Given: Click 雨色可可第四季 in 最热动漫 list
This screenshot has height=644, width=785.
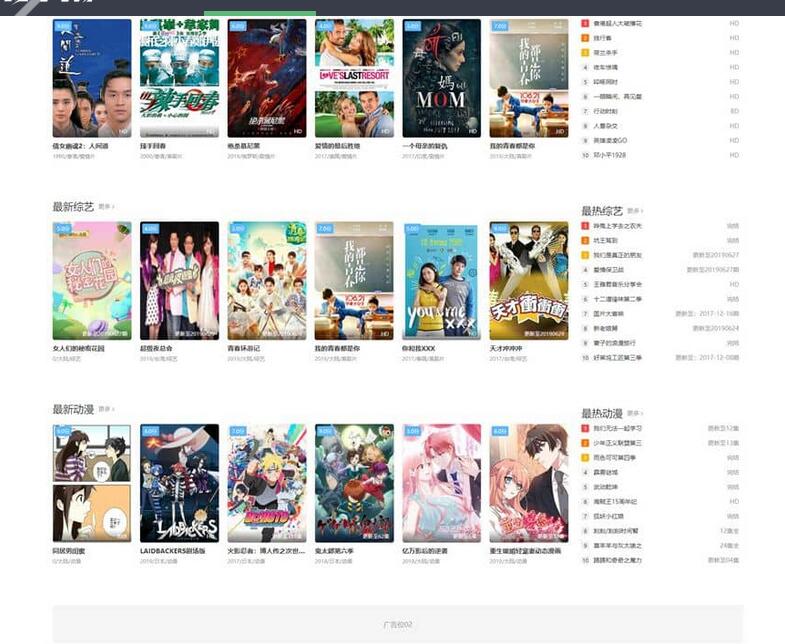Looking at the screenshot, I should 615,458.
